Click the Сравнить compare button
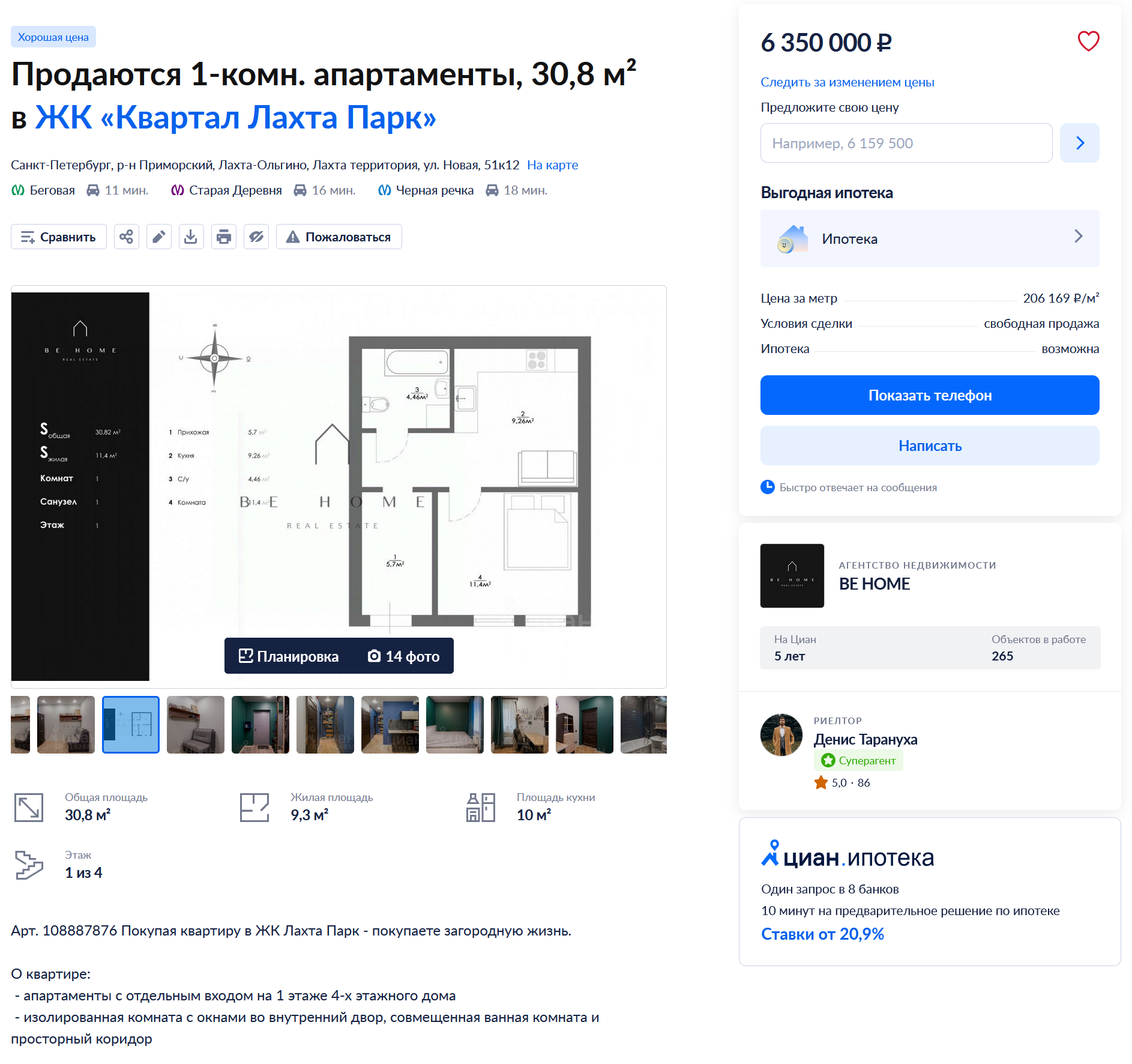The height and width of the screenshot is (1064, 1132). tap(59, 237)
